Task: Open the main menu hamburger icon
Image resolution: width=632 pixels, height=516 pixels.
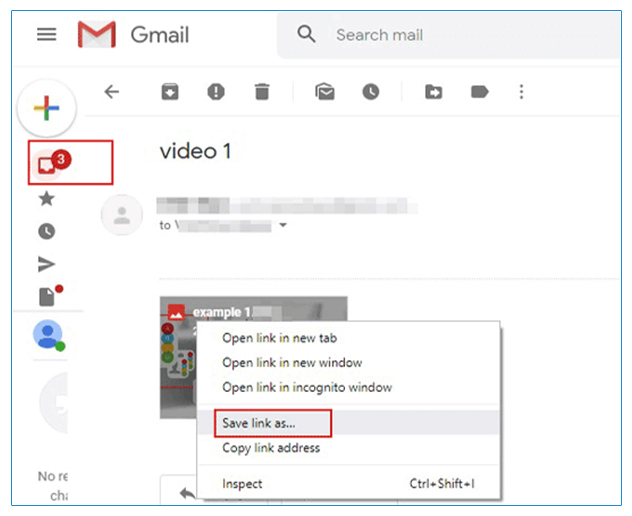Action: click(x=46, y=34)
